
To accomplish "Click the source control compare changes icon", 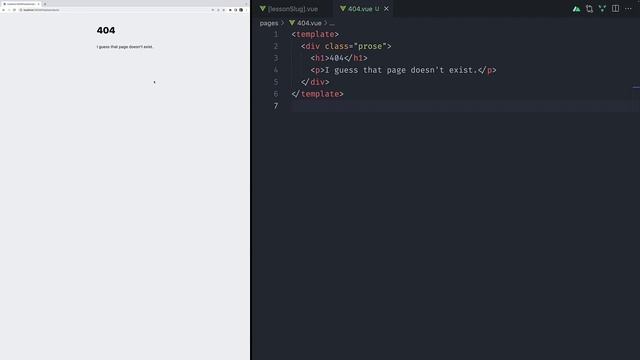I will pyautogui.click(x=589, y=9).
